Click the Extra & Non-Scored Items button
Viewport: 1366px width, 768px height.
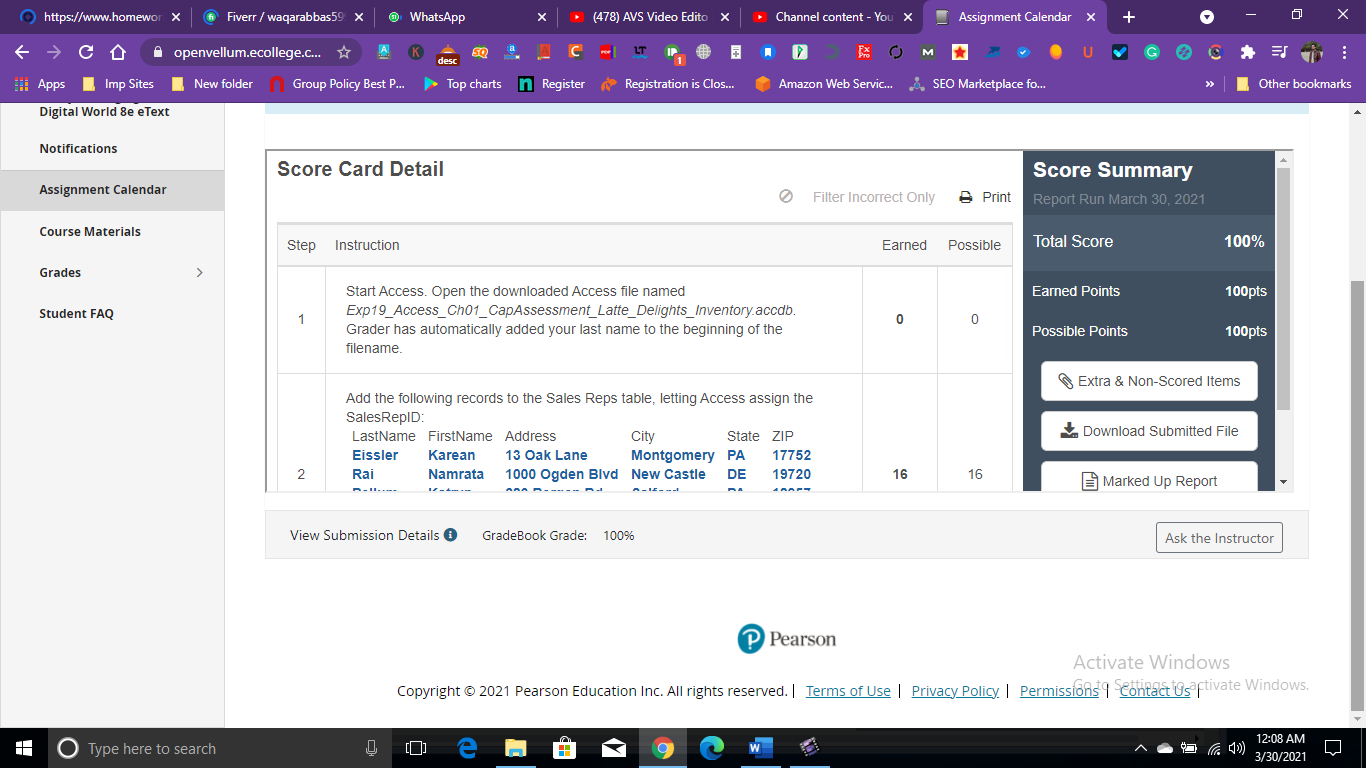pos(1149,381)
